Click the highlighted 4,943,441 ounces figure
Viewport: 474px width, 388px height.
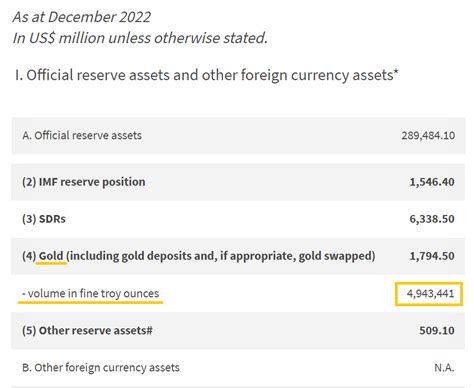click(x=430, y=294)
